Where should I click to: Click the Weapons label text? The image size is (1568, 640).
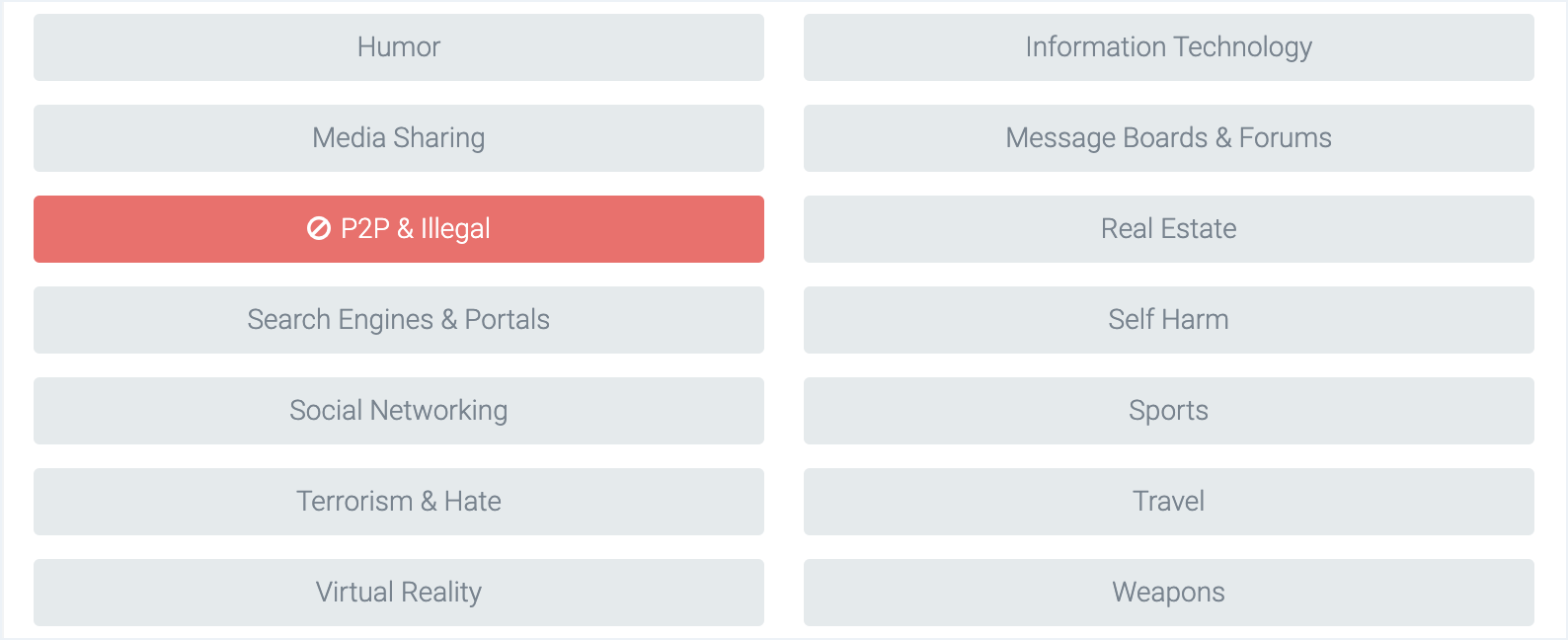tap(1169, 593)
